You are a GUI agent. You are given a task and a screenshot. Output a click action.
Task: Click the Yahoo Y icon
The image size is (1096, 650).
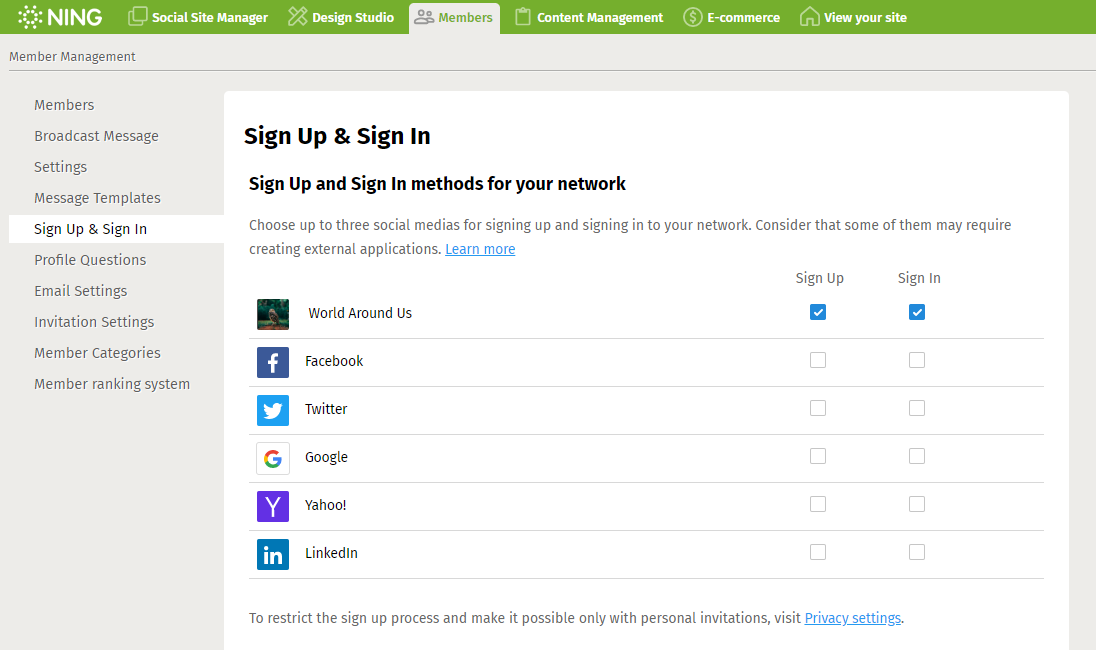pyautogui.click(x=273, y=506)
